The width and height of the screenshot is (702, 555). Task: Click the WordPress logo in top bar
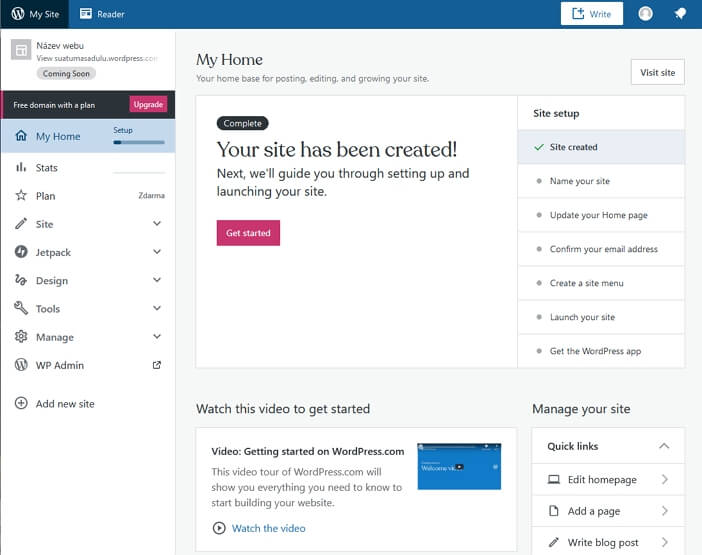click(x=17, y=14)
